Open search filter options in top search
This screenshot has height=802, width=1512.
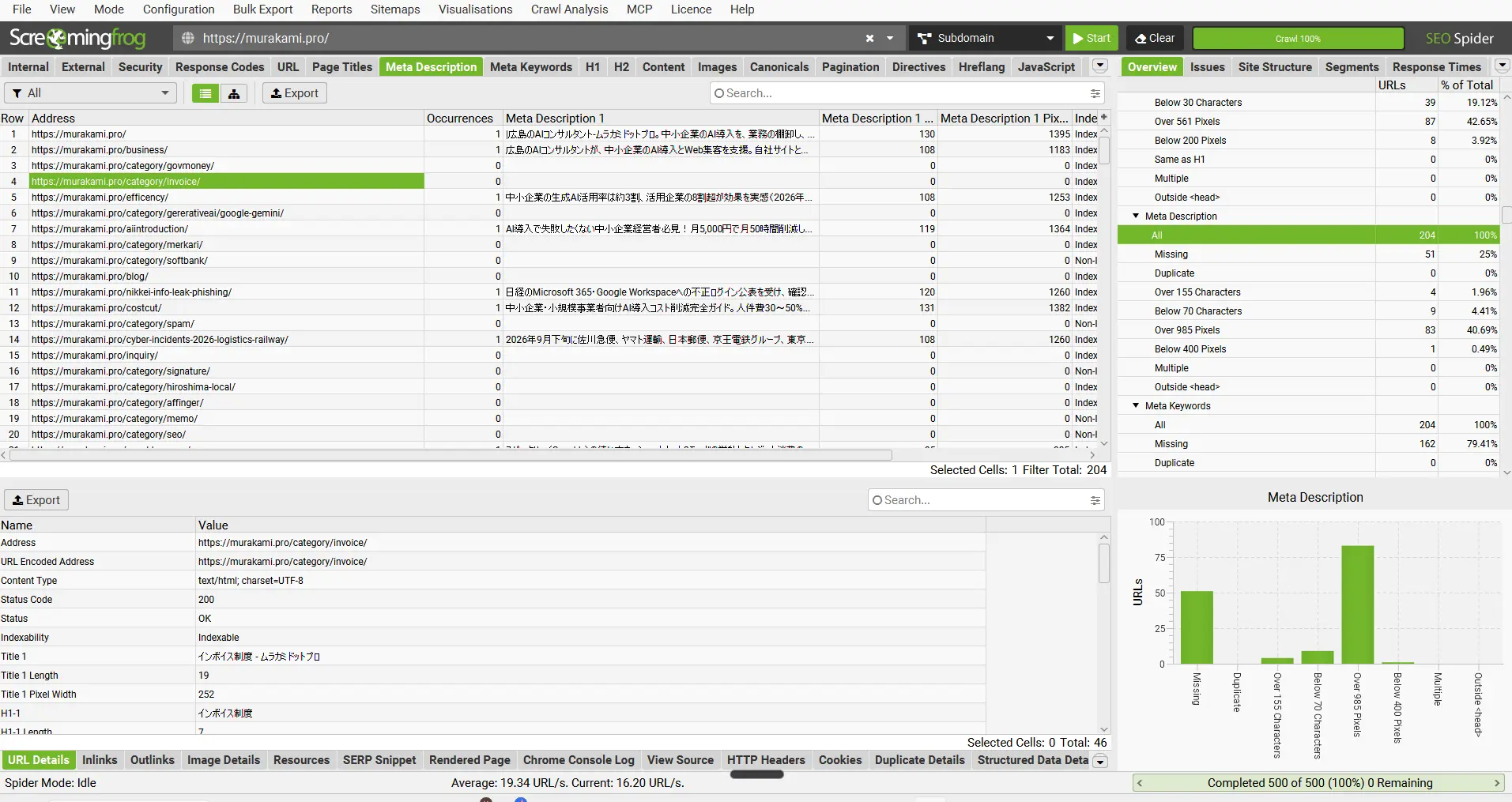[1095, 93]
